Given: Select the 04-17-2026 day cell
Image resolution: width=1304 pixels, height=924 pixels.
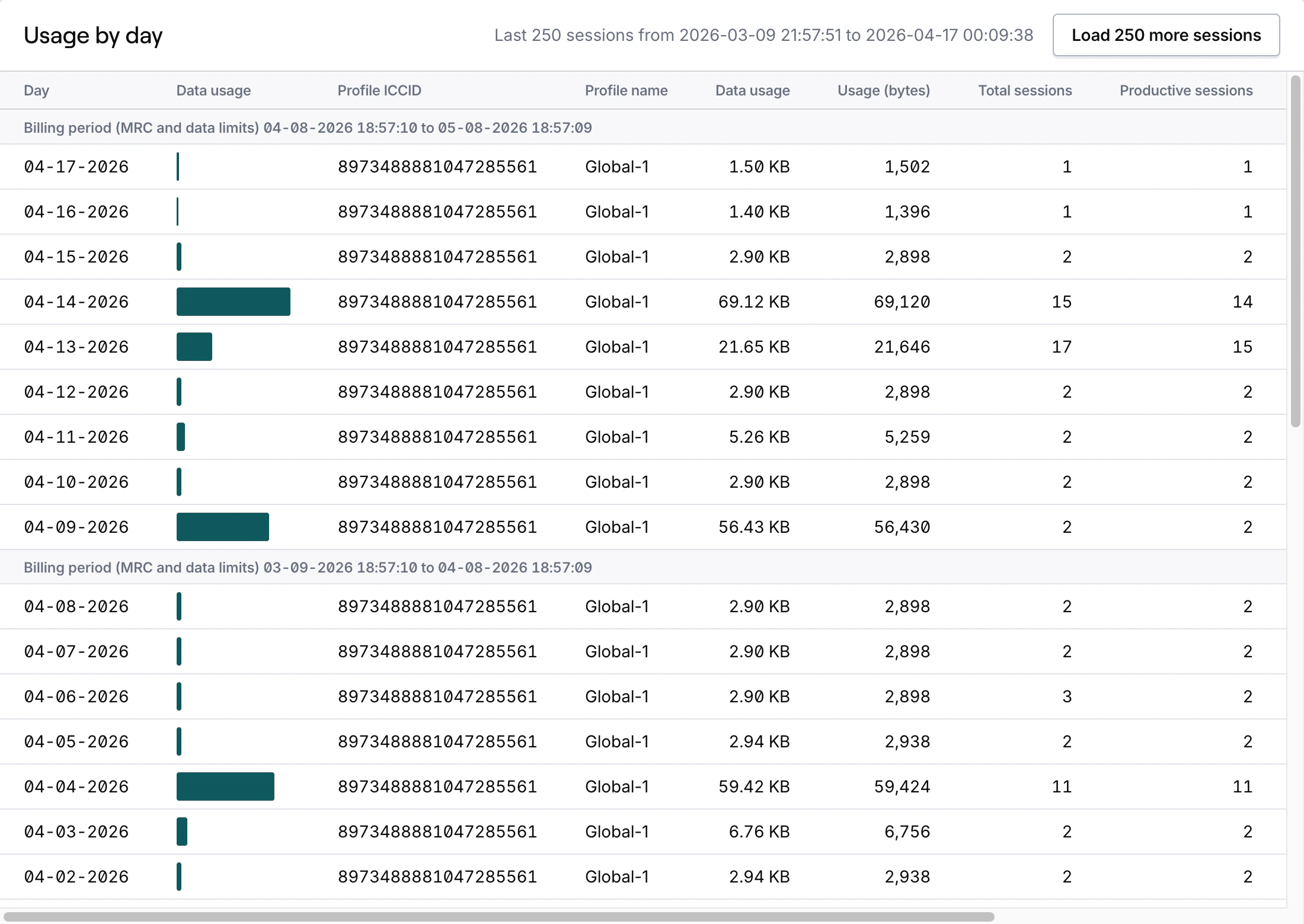Looking at the screenshot, I should click(x=76, y=167).
